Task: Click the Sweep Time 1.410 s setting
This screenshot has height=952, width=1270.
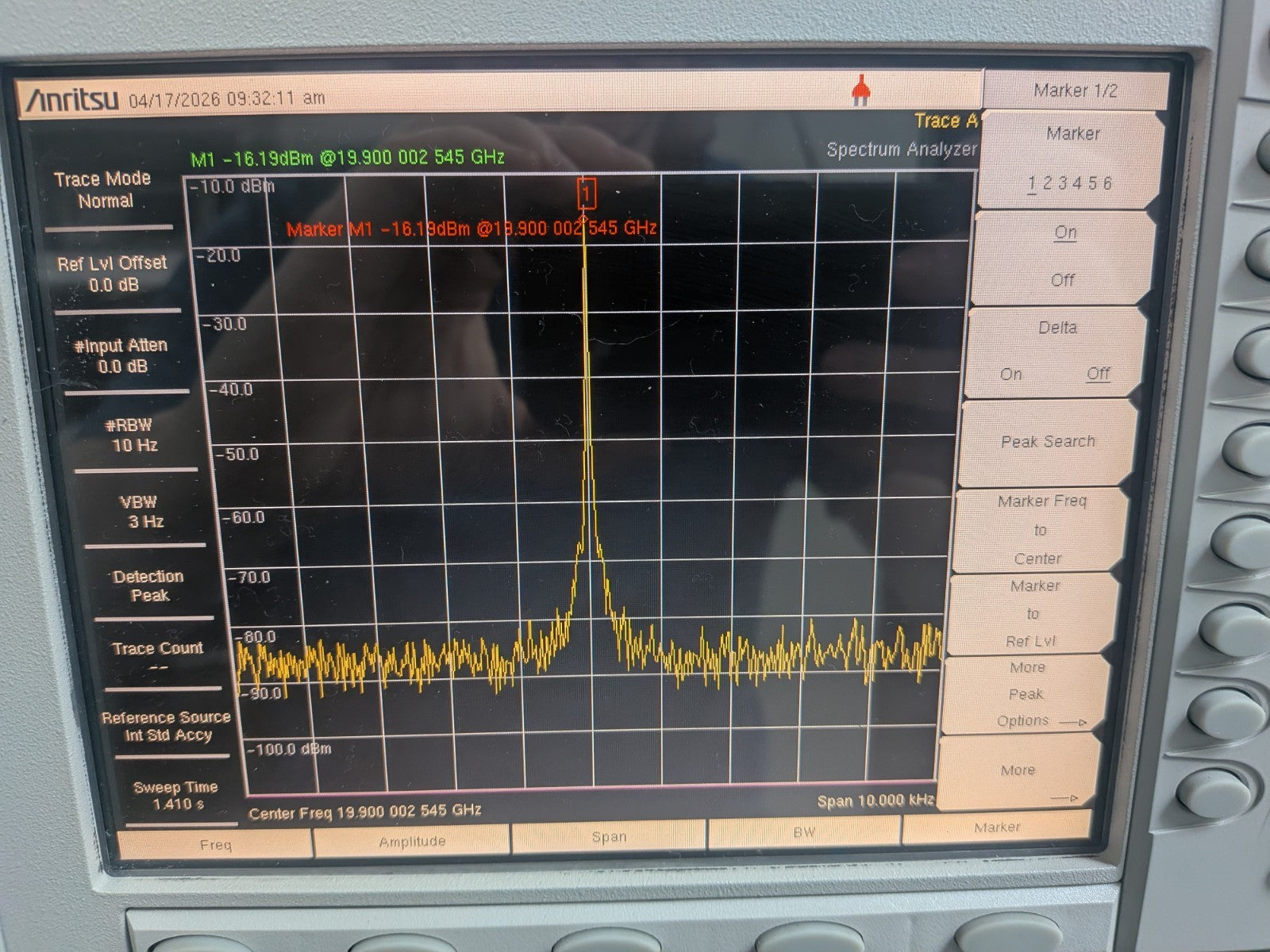Action: [176, 795]
